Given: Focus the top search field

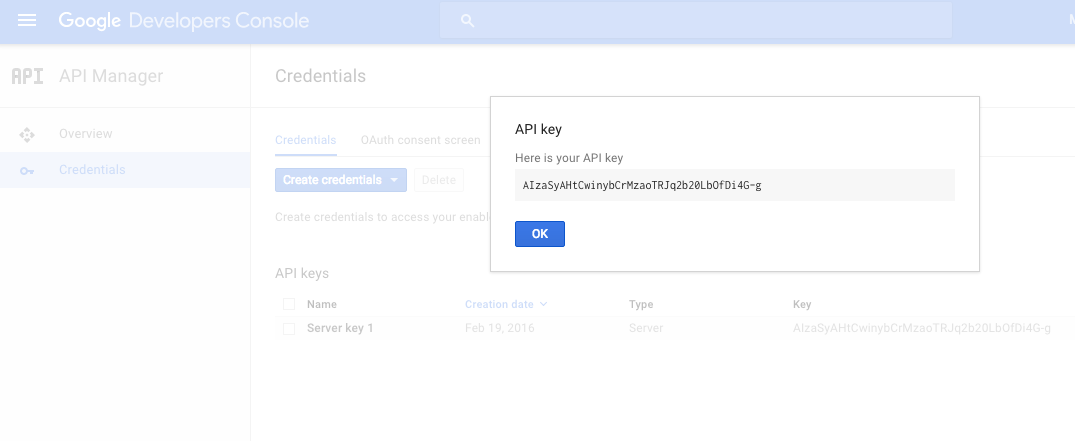Looking at the screenshot, I should coord(696,21).
